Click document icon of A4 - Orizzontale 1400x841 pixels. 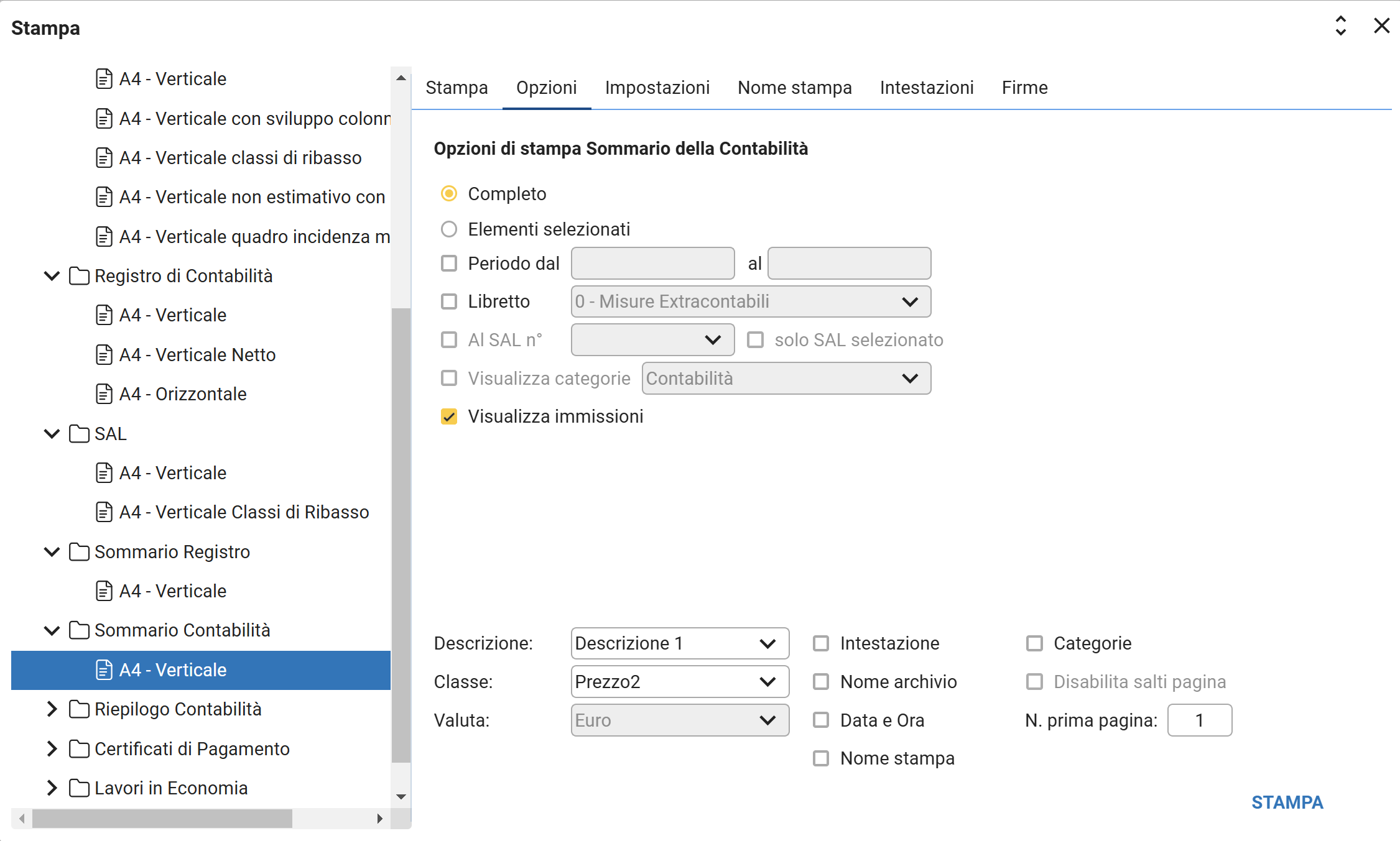(104, 394)
